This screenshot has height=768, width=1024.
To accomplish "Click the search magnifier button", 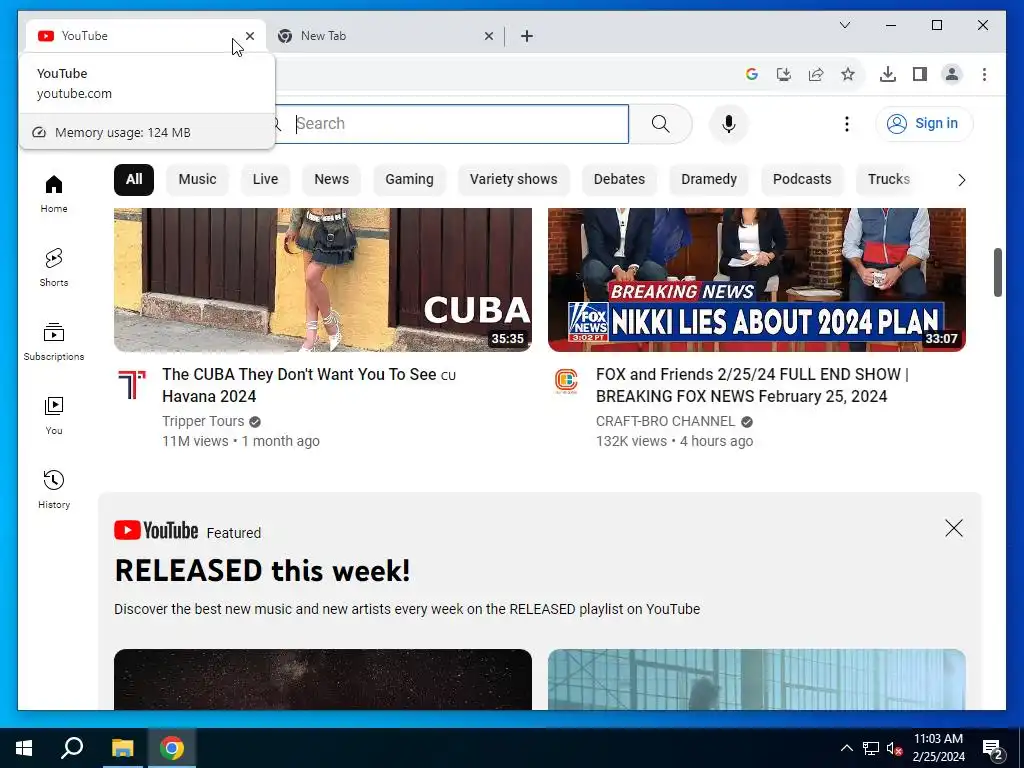I will tap(660, 123).
